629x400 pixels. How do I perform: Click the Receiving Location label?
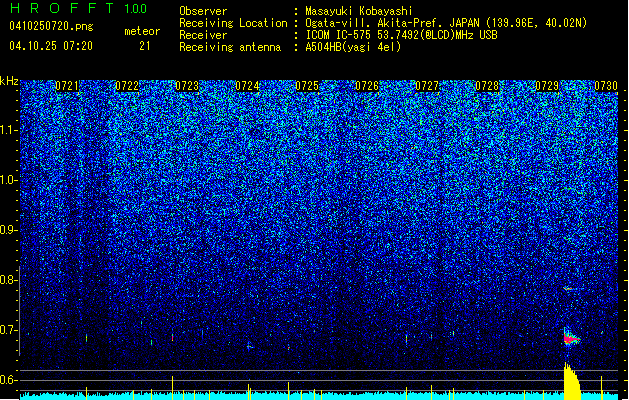coord(233,23)
